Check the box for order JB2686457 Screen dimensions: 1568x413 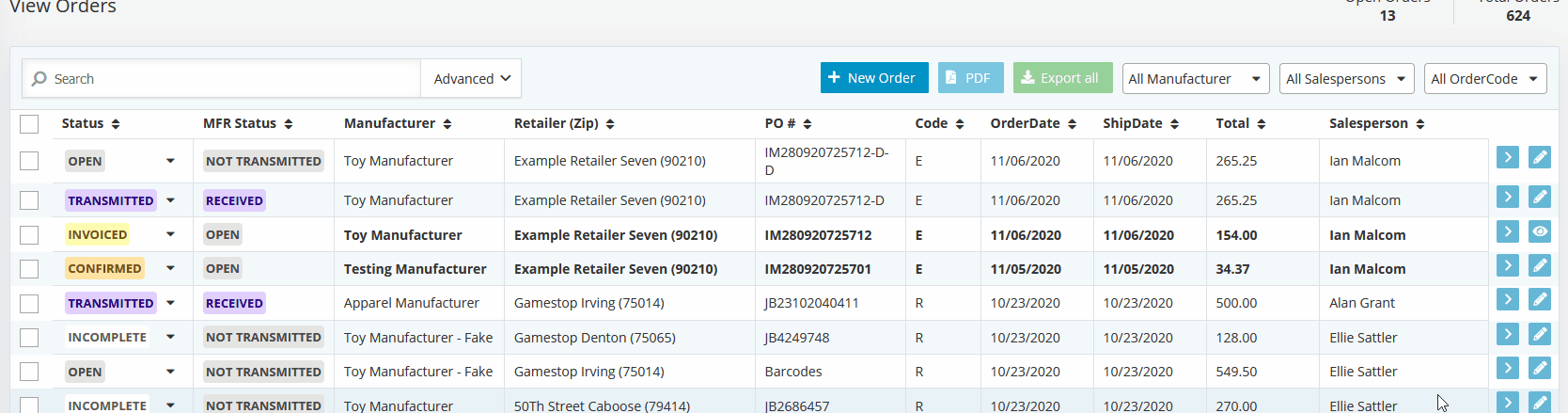click(29, 405)
